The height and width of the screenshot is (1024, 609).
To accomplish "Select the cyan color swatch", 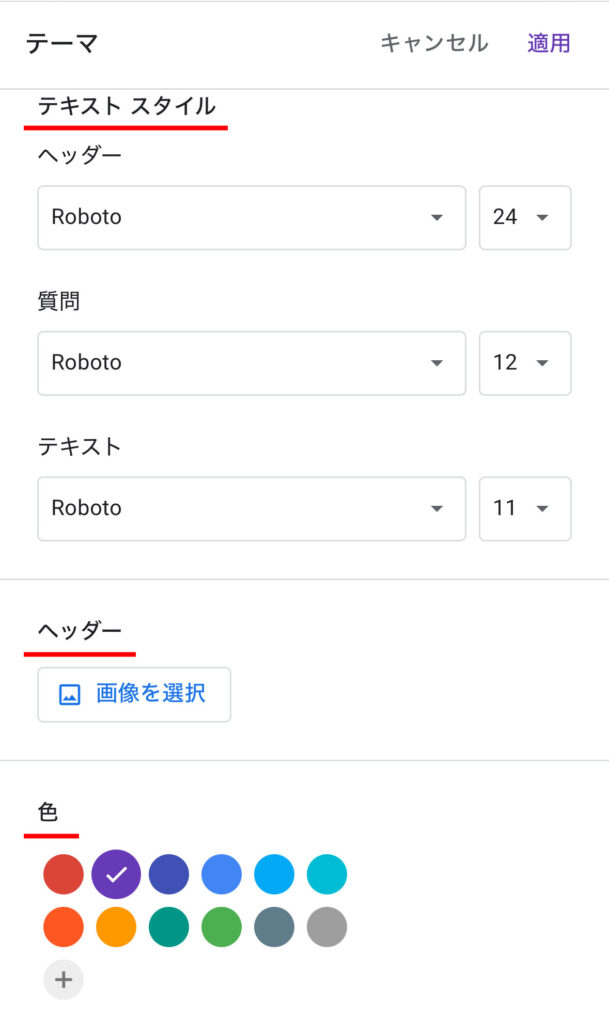I will 327,875.
